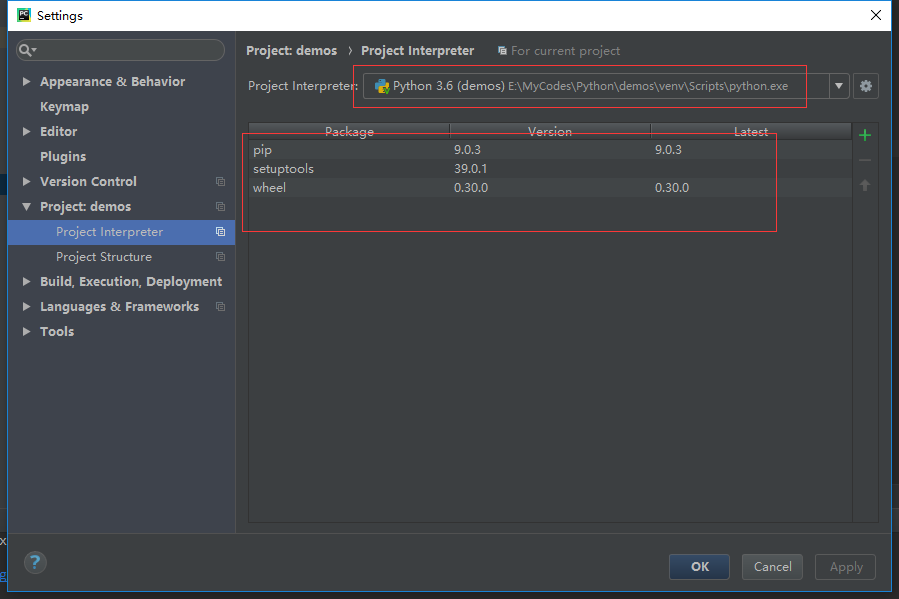Collapse the Project: demos arrow
899x599 pixels.
pyautogui.click(x=26, y=206)
